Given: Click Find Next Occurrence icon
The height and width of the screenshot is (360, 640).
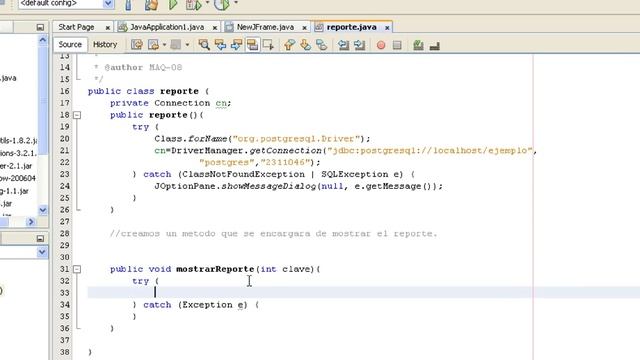Looking at the screenshot, I should [236, 45].
